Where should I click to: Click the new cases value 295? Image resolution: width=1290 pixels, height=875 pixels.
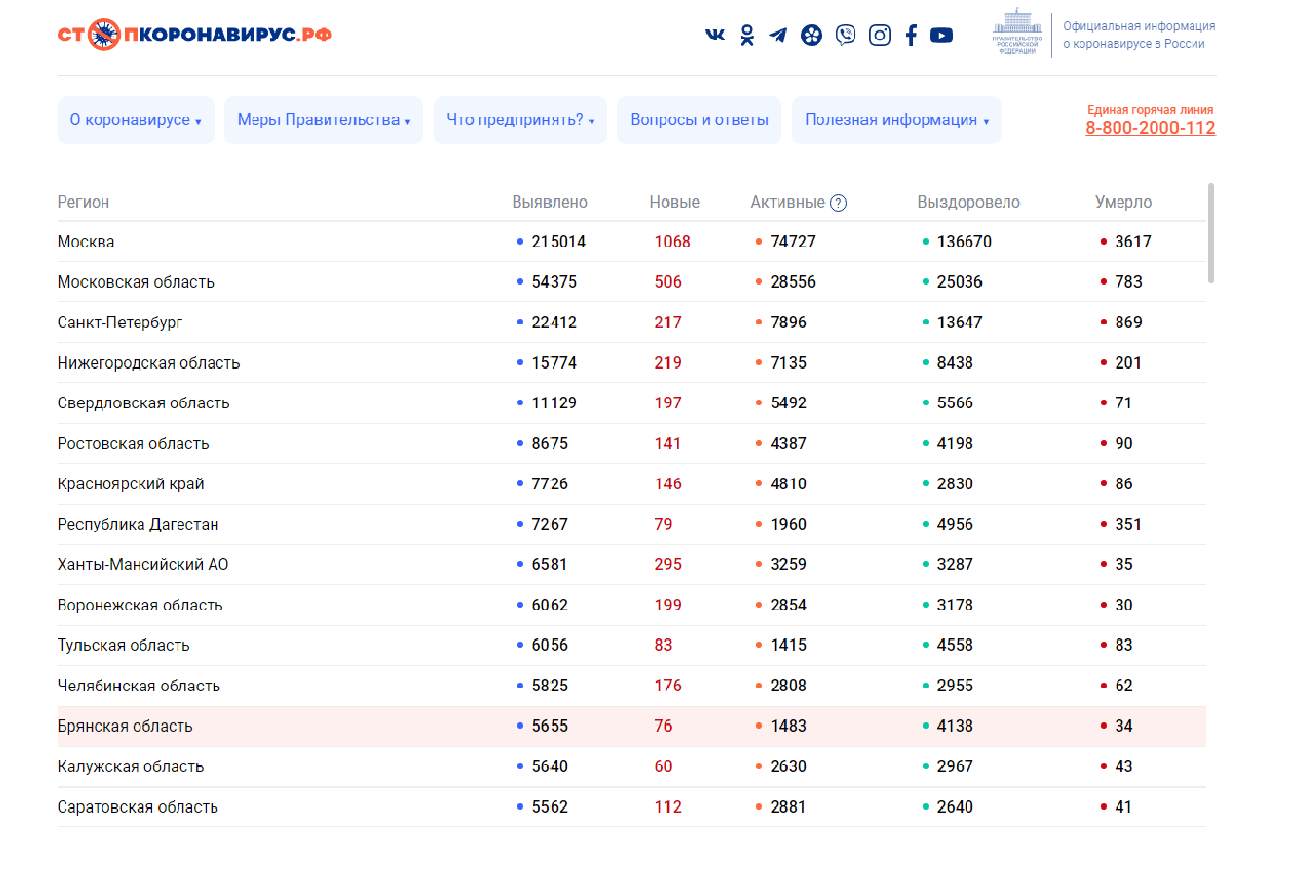pyautogui.click(x=668, y=564)
